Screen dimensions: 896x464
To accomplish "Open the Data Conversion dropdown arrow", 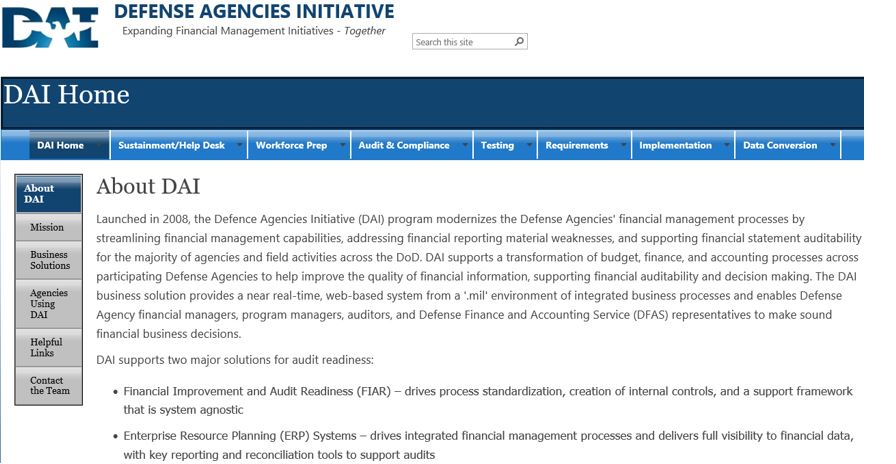I will pos(832,145).
